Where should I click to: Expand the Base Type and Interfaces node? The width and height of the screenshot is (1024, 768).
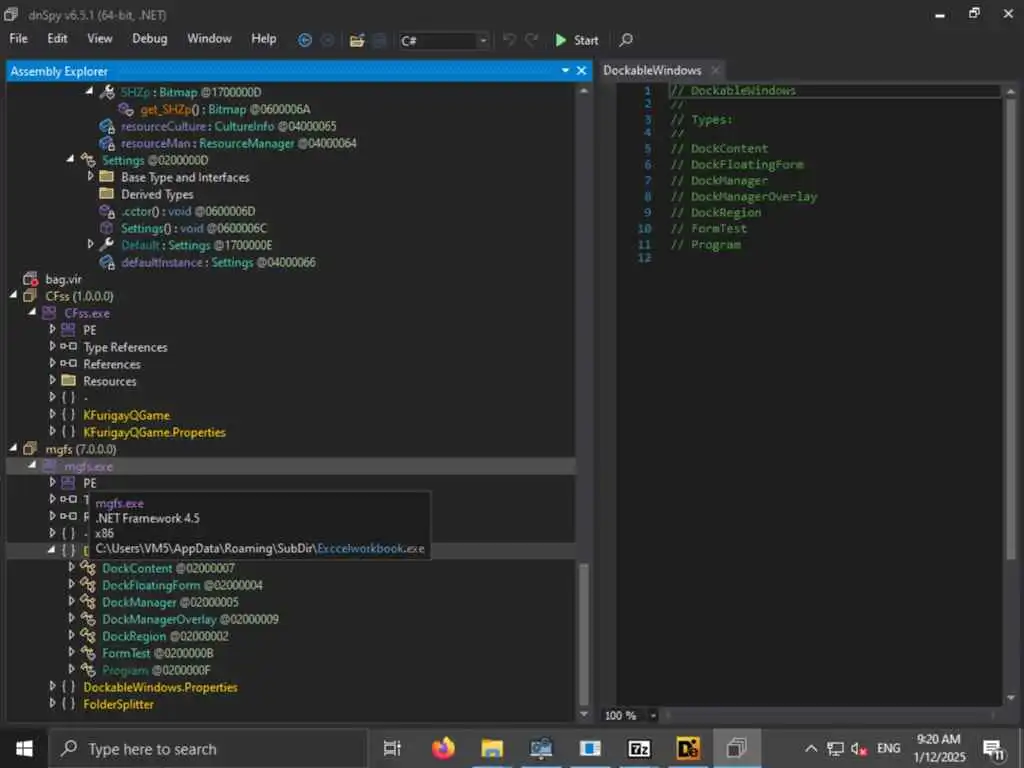(x=90, y=176)
